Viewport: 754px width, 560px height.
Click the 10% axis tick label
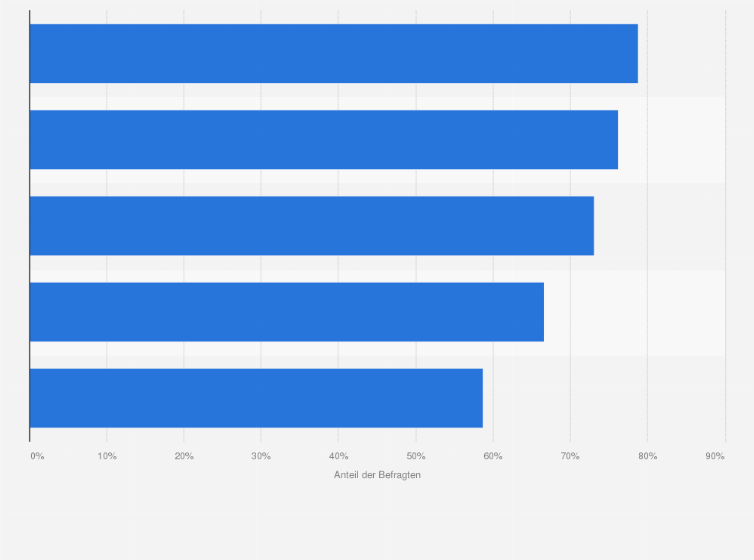107,456
